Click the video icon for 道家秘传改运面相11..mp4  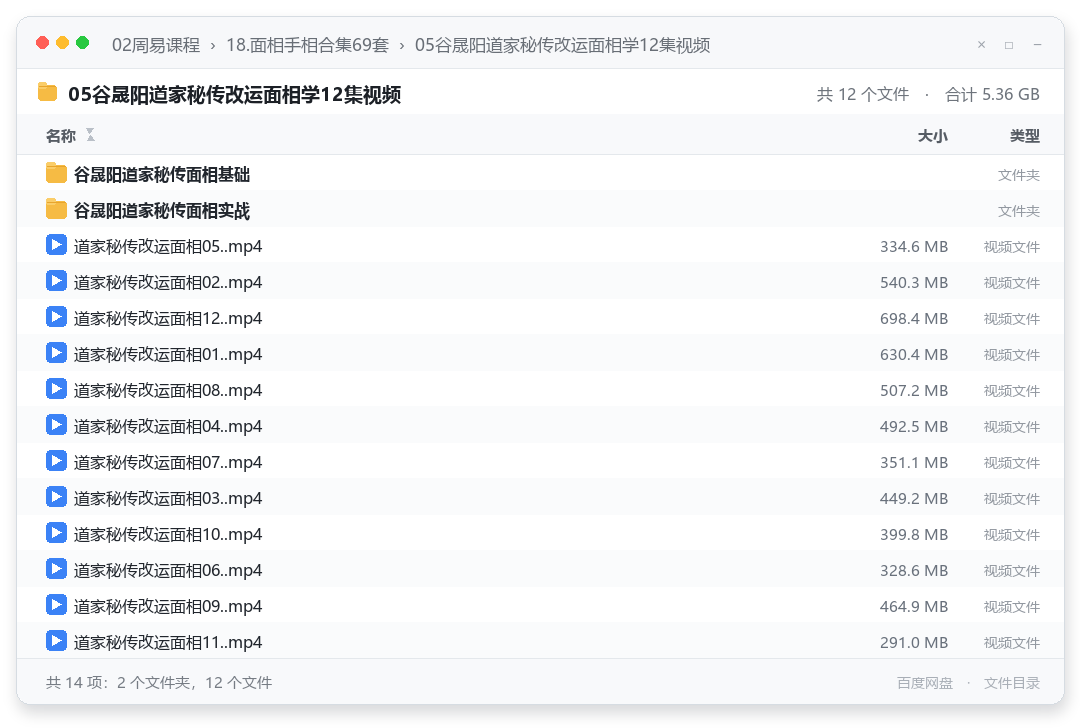tap(56, 641)
